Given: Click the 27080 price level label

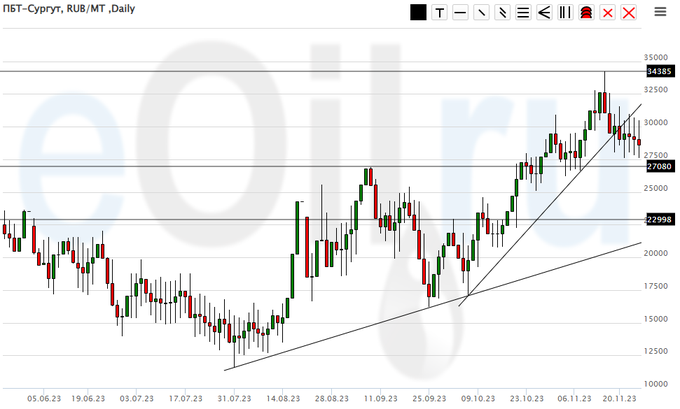Looking at the screenshot, I should pyautogui.click(x=659, y=166).
